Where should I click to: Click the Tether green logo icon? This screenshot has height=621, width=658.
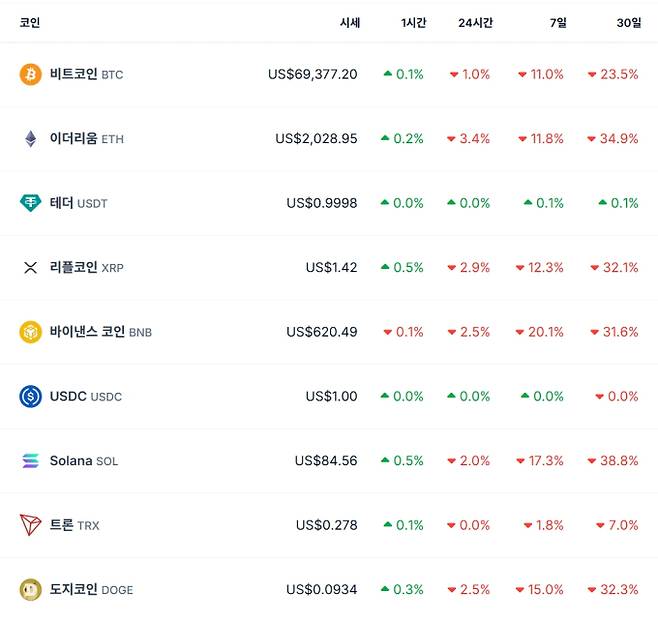31,203
